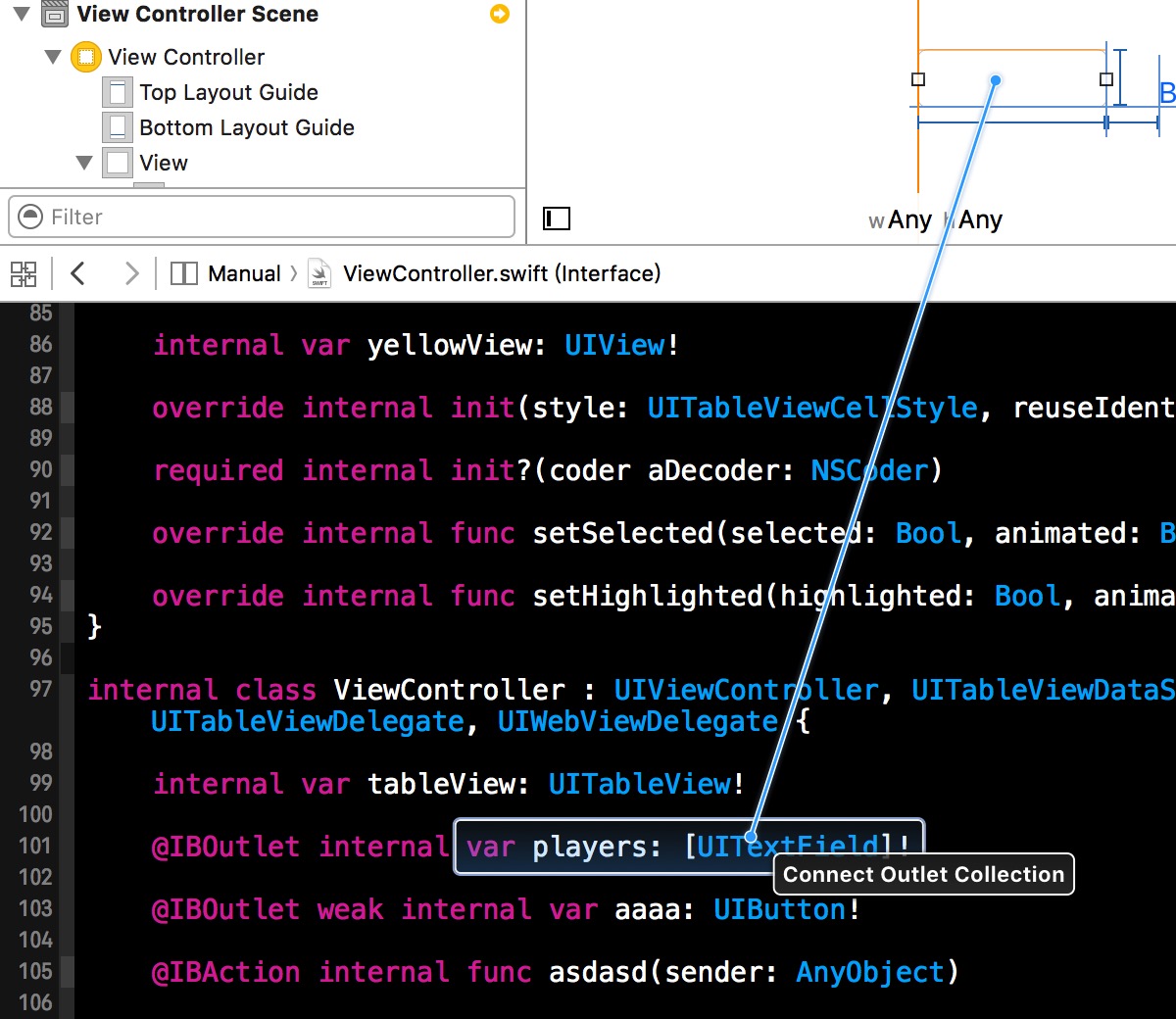The image size is (1176, 1019).
Task: Select the Bottom Layout Guide item
Action: pos(246,127)
